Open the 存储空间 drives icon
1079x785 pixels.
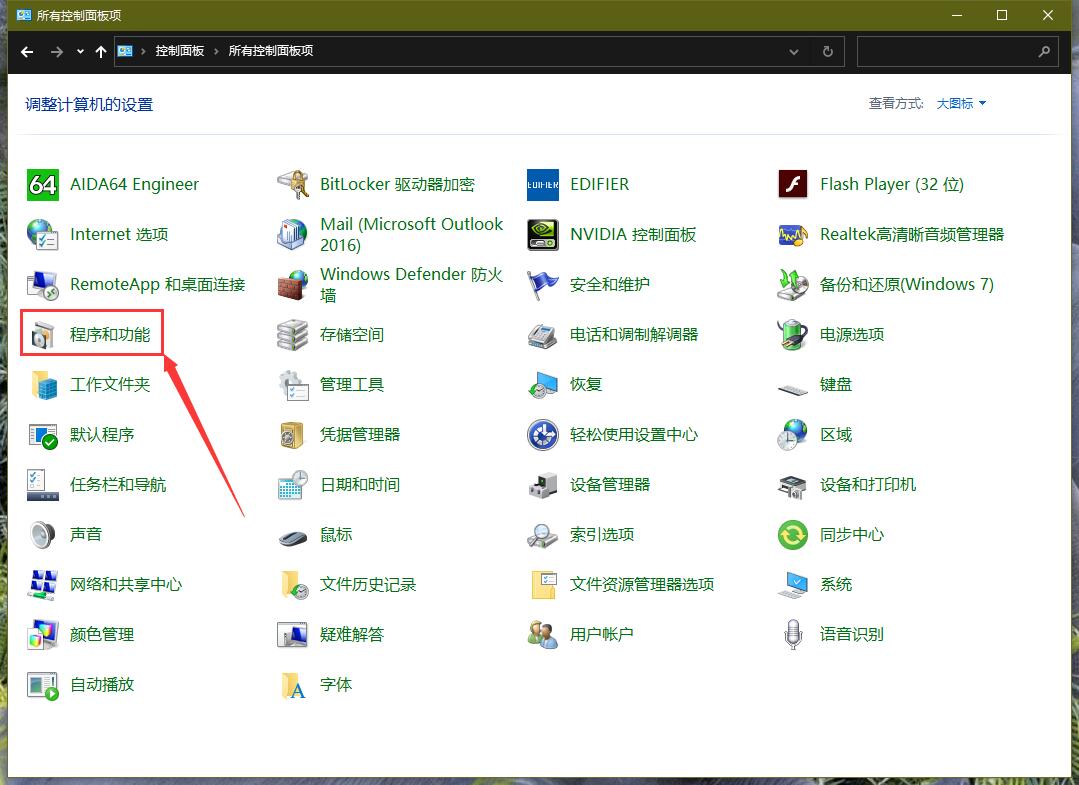point(292,335)
